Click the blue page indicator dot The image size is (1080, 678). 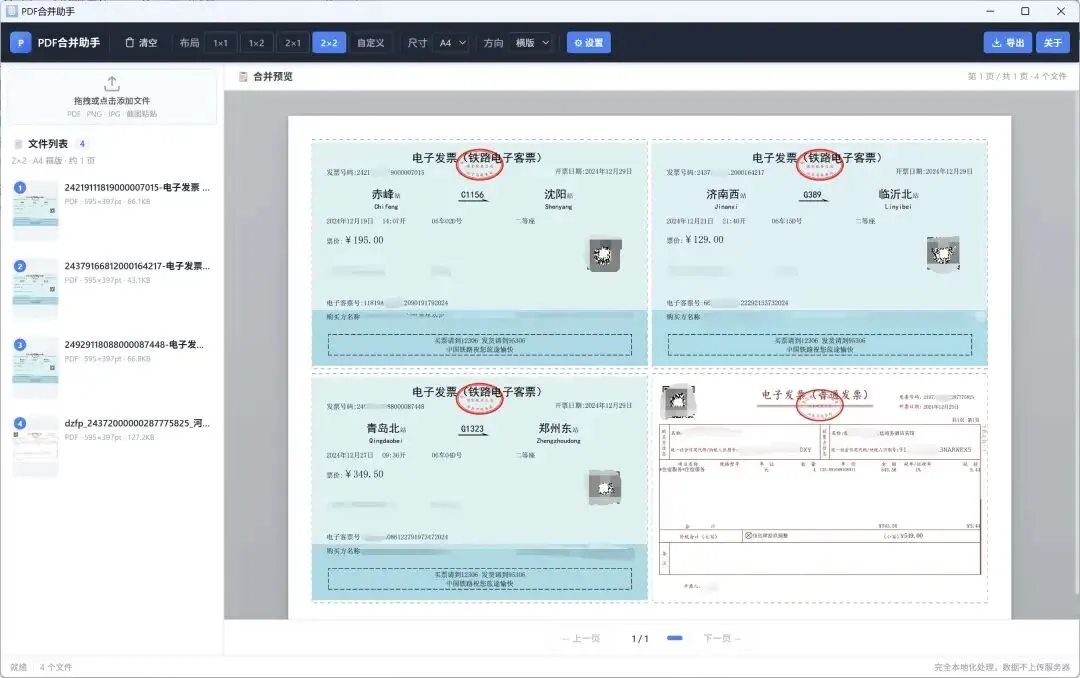tap(675, 638)
